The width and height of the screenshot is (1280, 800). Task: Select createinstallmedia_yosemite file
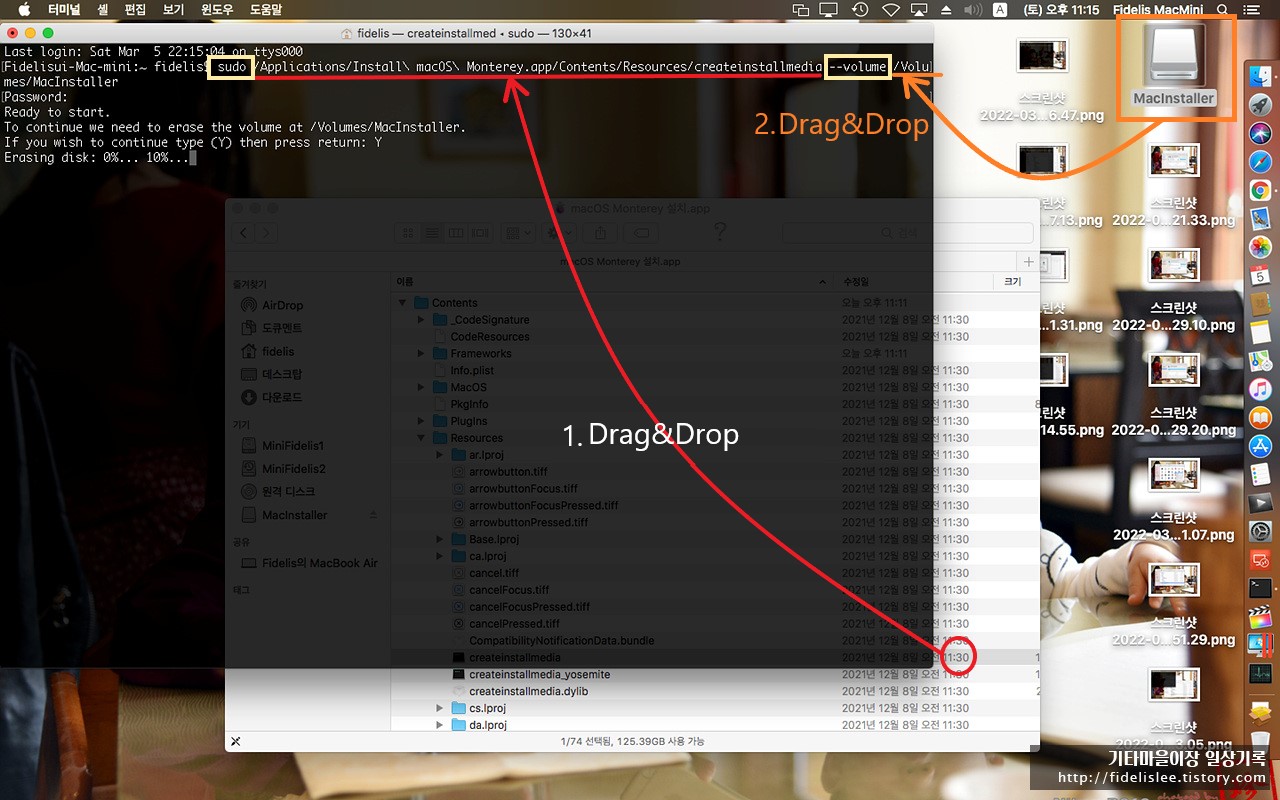click(x=539, y=675)
